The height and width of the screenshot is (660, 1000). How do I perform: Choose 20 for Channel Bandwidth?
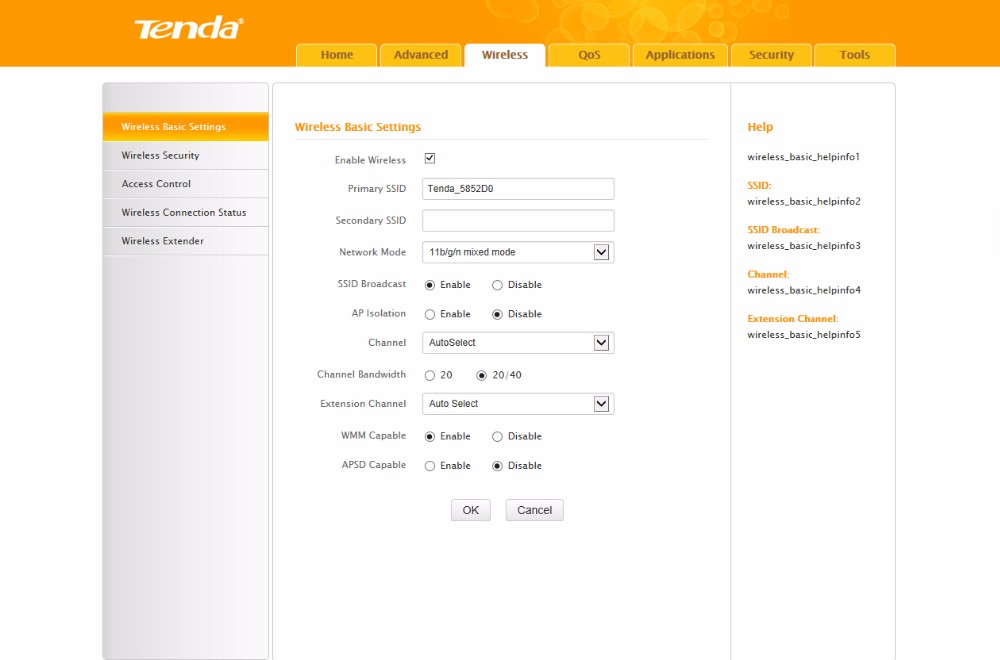click(430, 376)
